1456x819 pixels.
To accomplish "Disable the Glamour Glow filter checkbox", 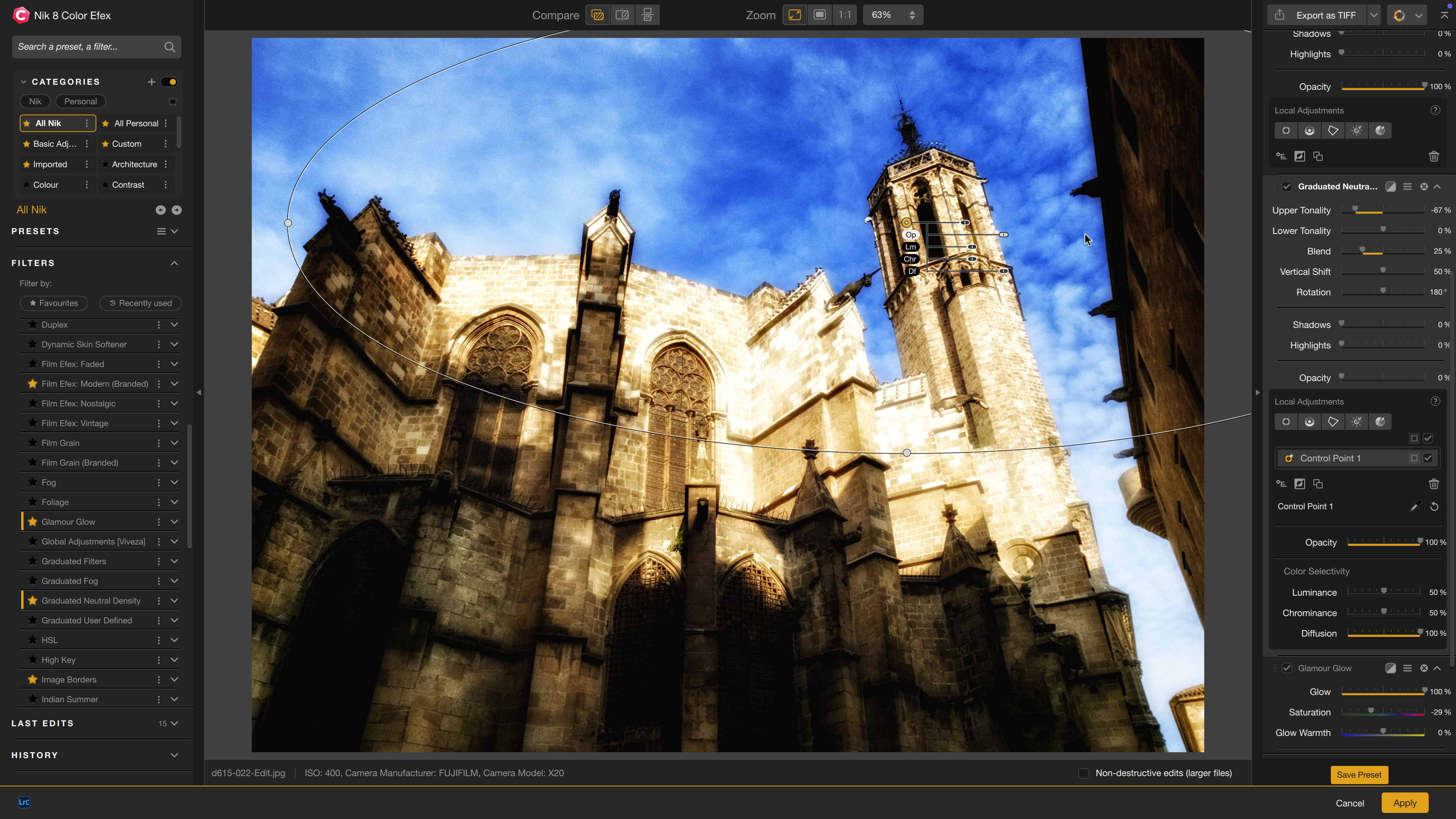I will coord(1287,668).
